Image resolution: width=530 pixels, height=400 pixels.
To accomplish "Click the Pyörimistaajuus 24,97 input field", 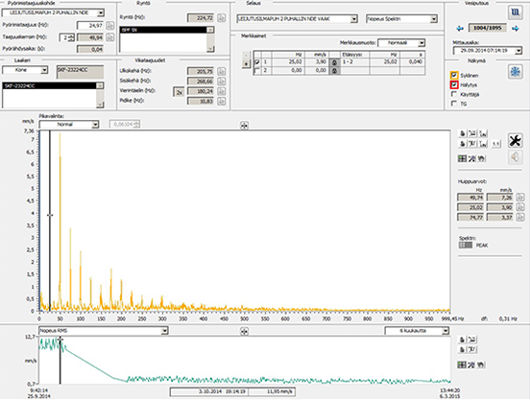I will coord(90,26).
